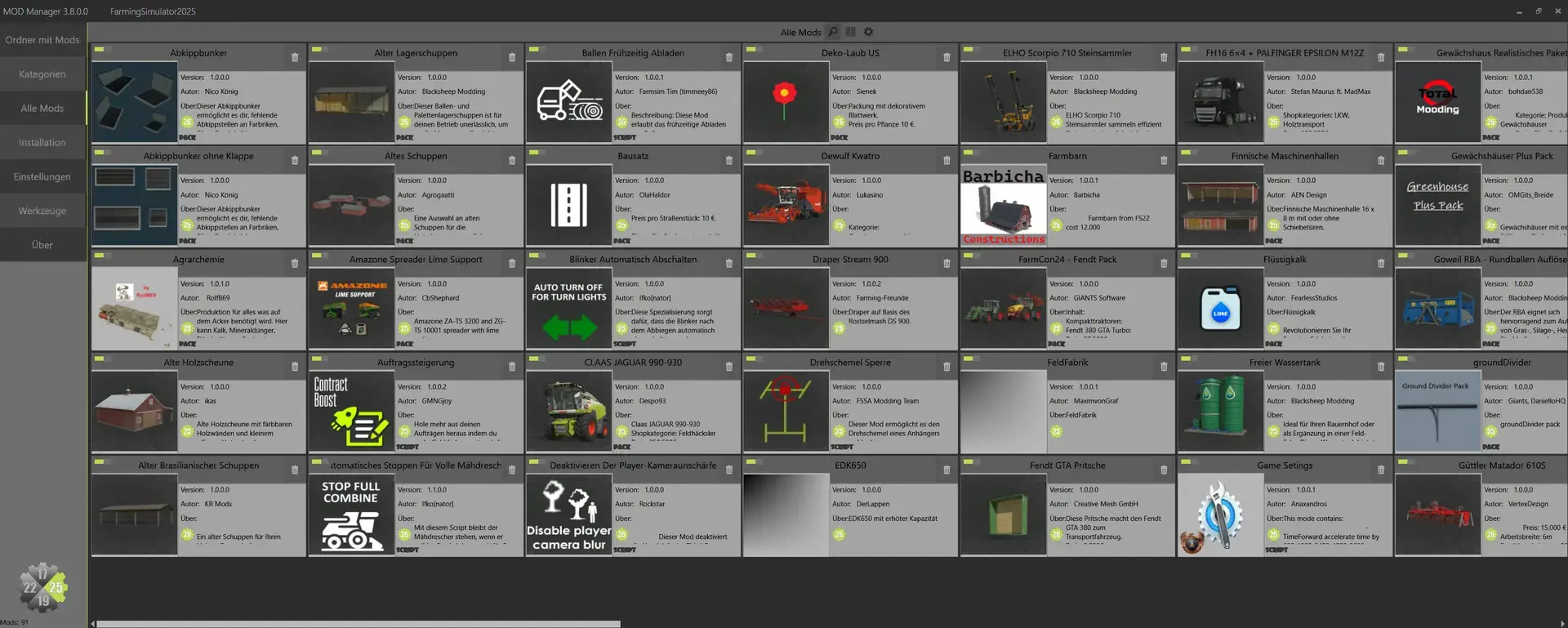Open the Installation page
This screenshot has height=628, width=1568.
[42, 142]
